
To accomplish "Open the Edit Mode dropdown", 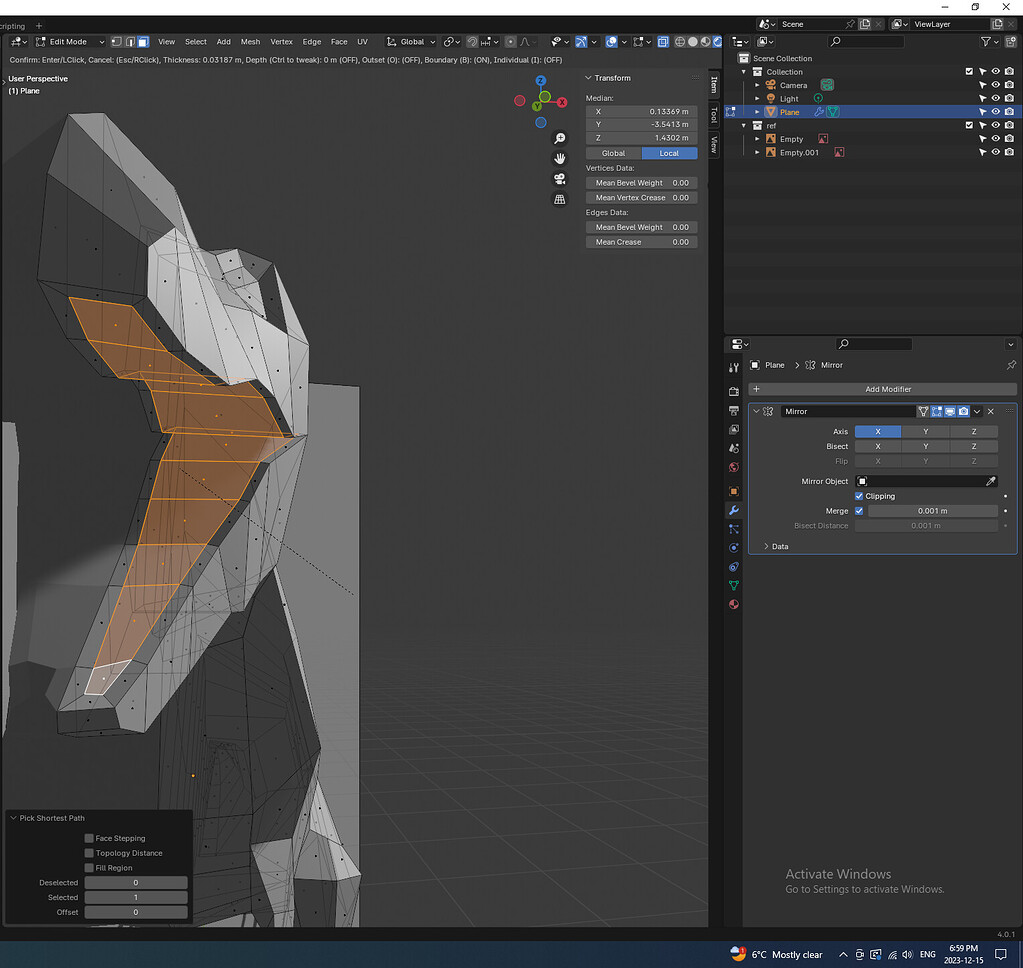I will point(69,42).
